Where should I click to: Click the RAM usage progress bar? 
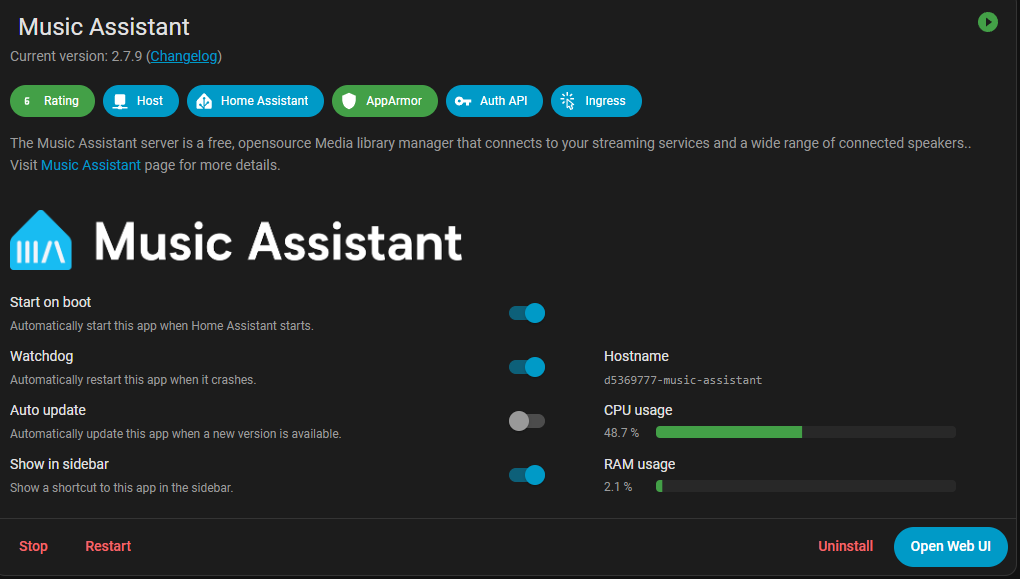(x=805, y=486)
